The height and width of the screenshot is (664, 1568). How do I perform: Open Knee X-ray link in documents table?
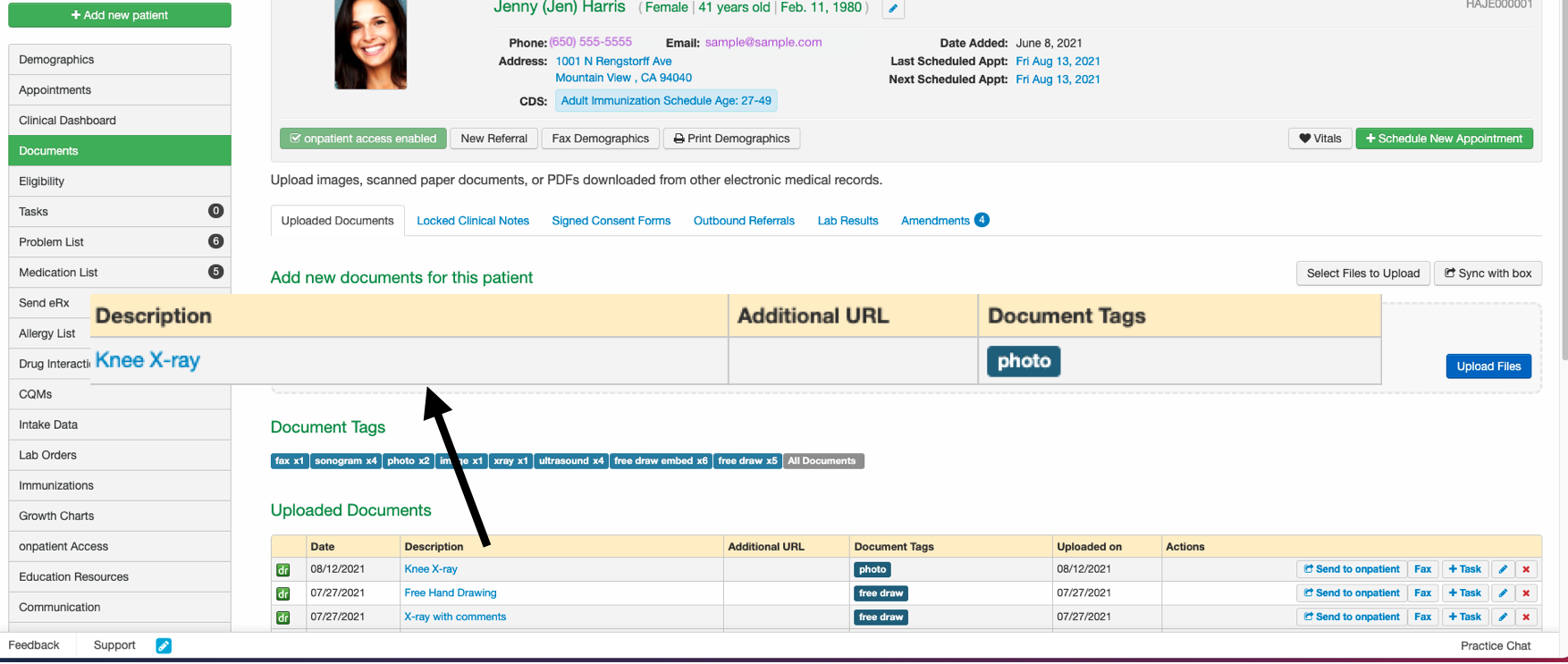[431, 569]
